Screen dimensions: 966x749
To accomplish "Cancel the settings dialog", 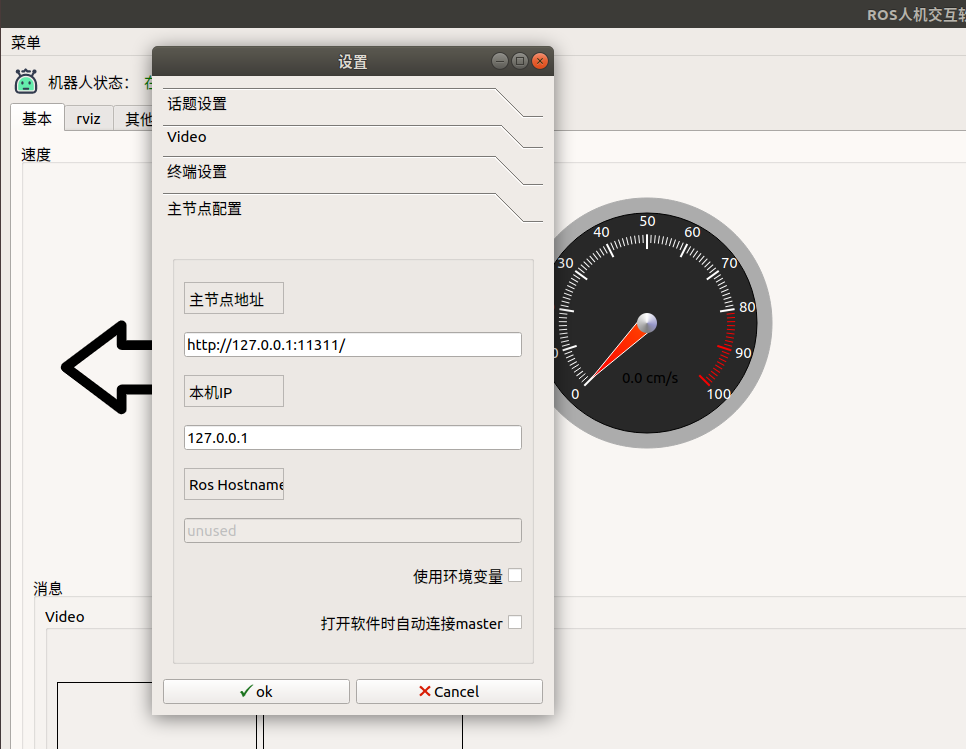I will coord(449,692).
